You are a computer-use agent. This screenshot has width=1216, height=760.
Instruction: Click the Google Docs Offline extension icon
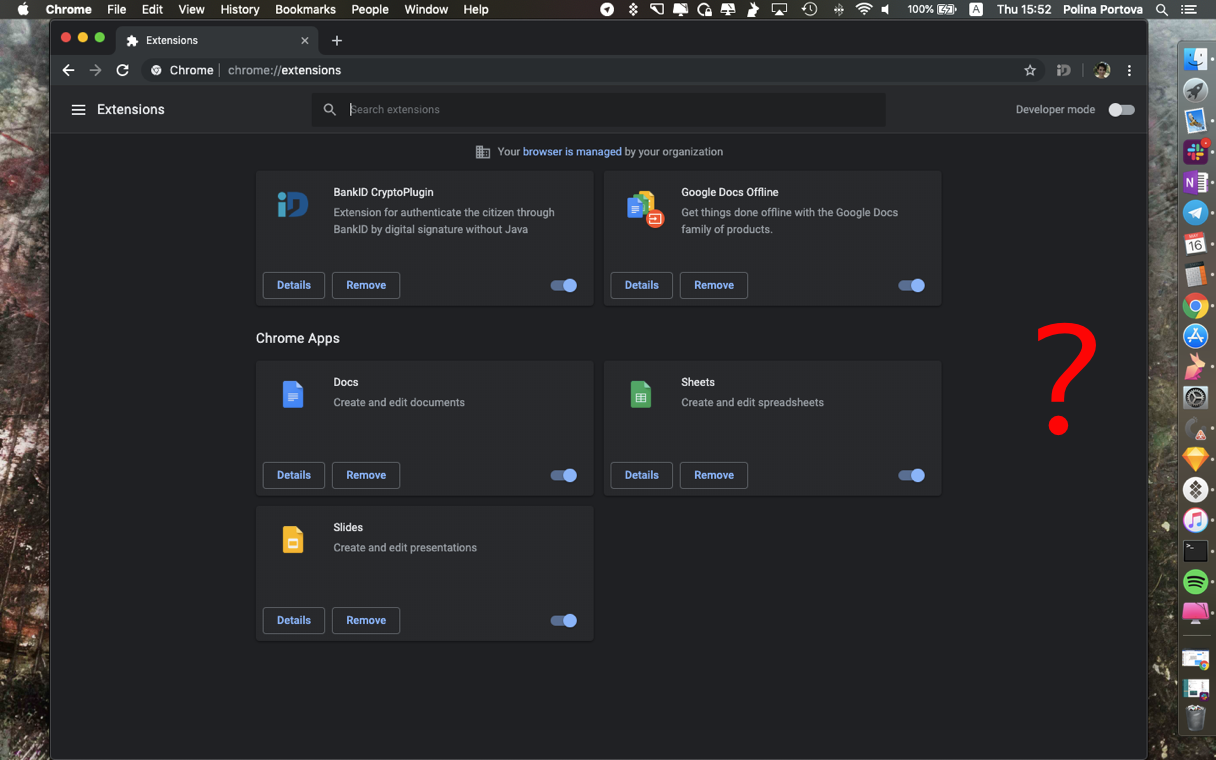coord(644,208)
